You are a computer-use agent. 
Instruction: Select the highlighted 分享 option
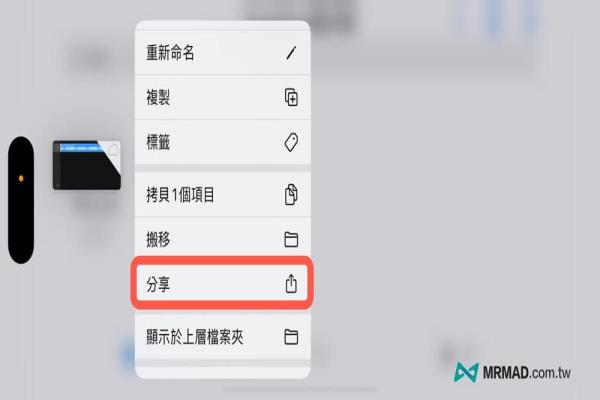(222, 284)
